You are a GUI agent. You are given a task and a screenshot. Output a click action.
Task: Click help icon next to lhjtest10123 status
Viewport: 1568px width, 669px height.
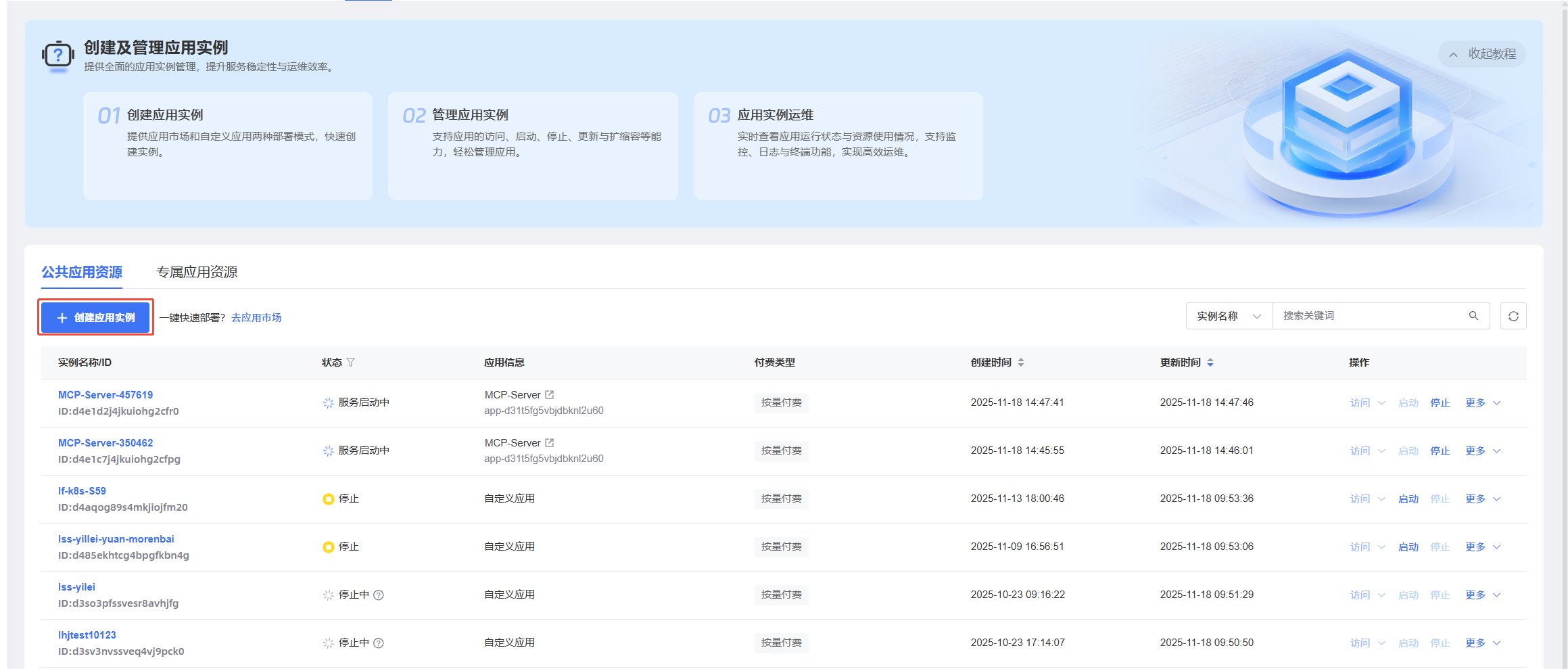(x=379, y=643)
